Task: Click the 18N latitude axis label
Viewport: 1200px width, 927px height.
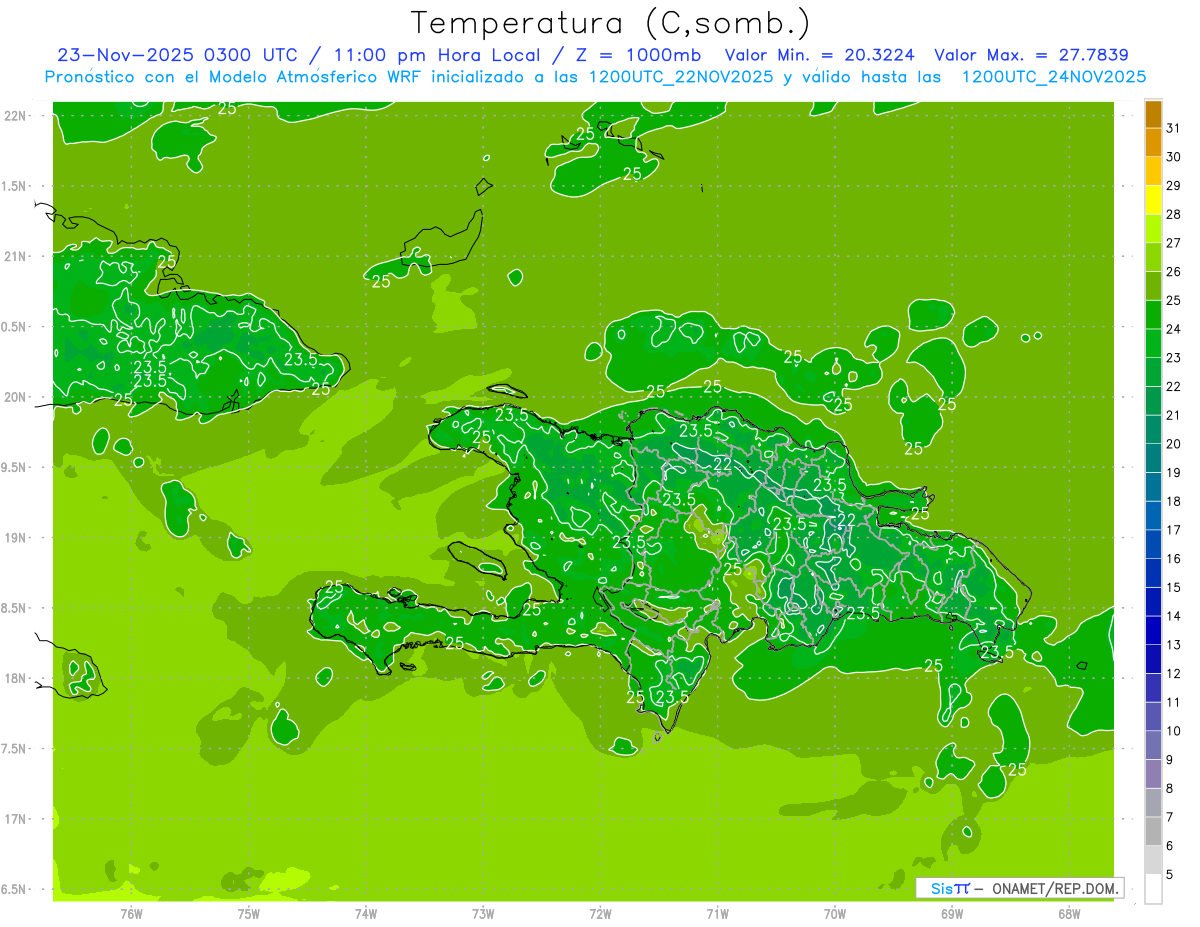Action: pos(17,678)
